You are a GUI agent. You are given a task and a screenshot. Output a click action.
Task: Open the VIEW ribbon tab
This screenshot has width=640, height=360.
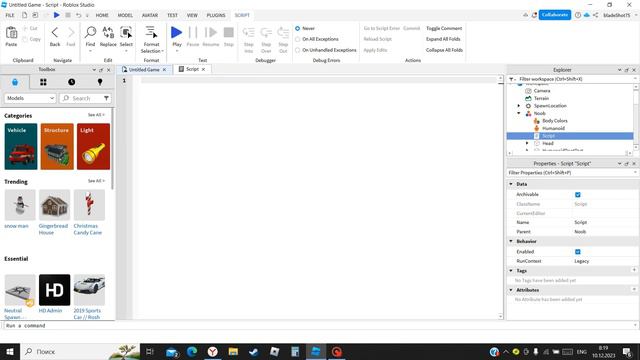click(192, 15)
